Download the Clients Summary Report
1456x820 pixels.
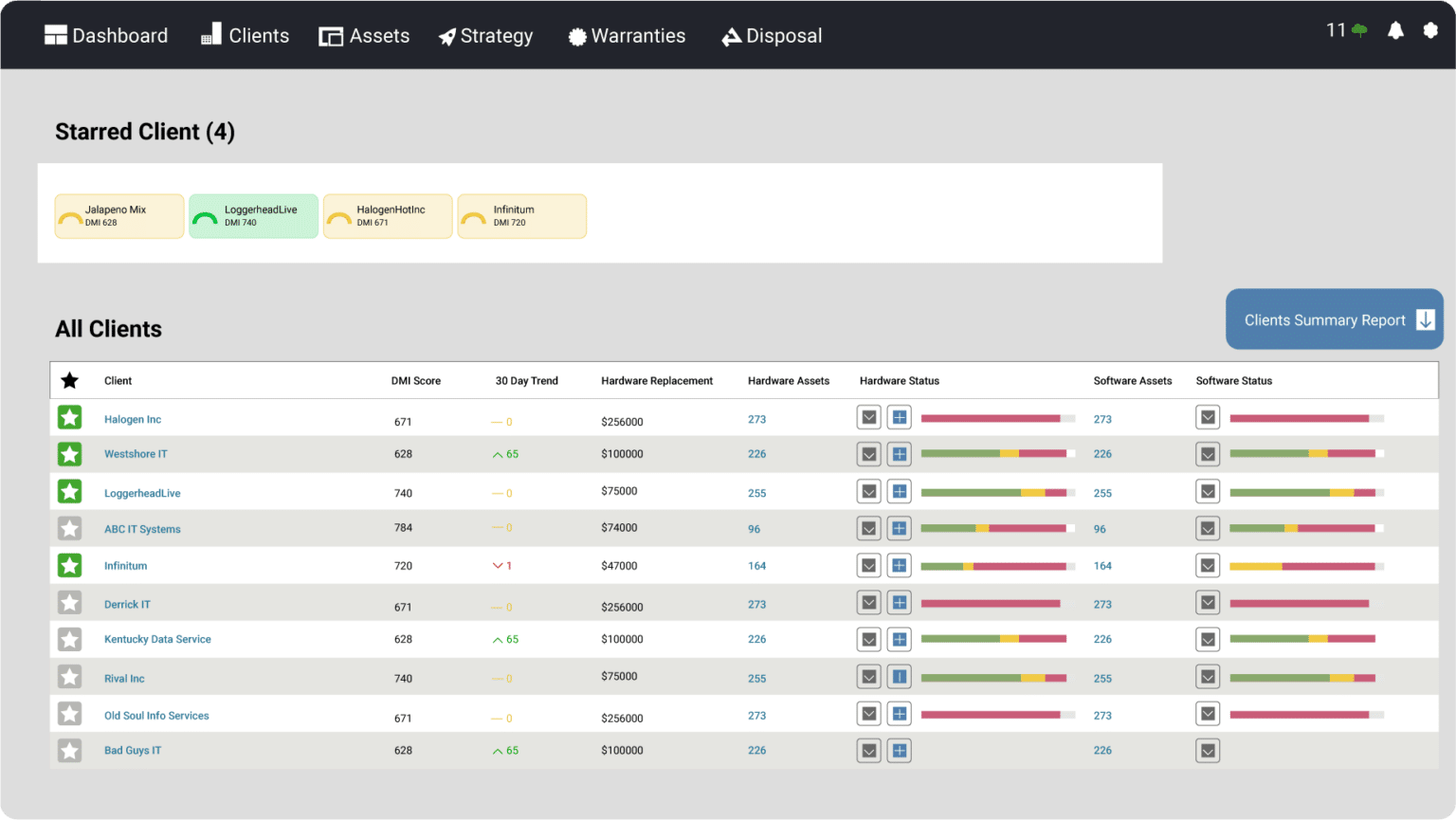(1334, 320)
